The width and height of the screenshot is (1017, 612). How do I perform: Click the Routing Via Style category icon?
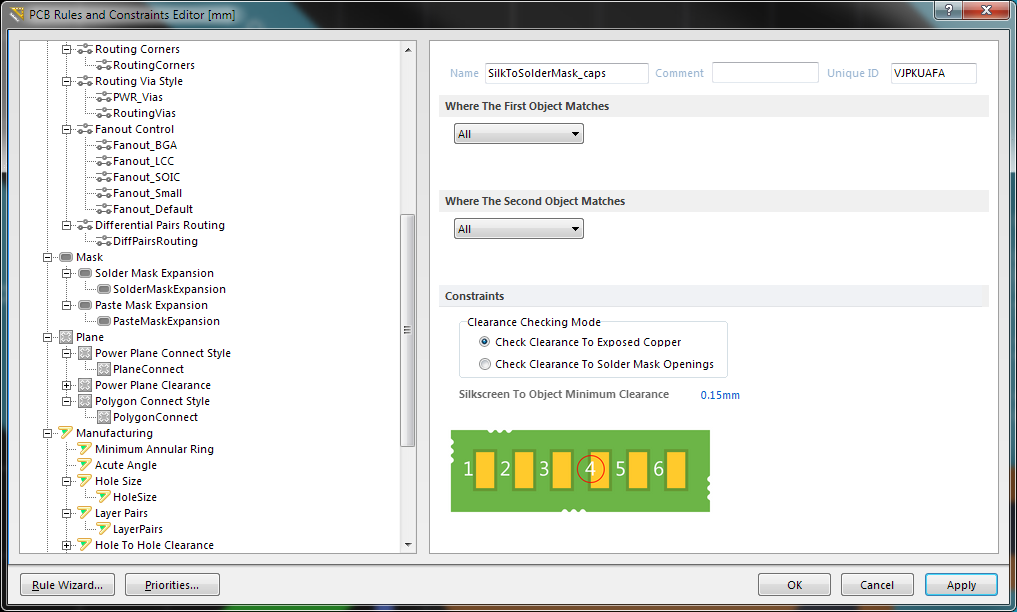[x=84, y=81]
